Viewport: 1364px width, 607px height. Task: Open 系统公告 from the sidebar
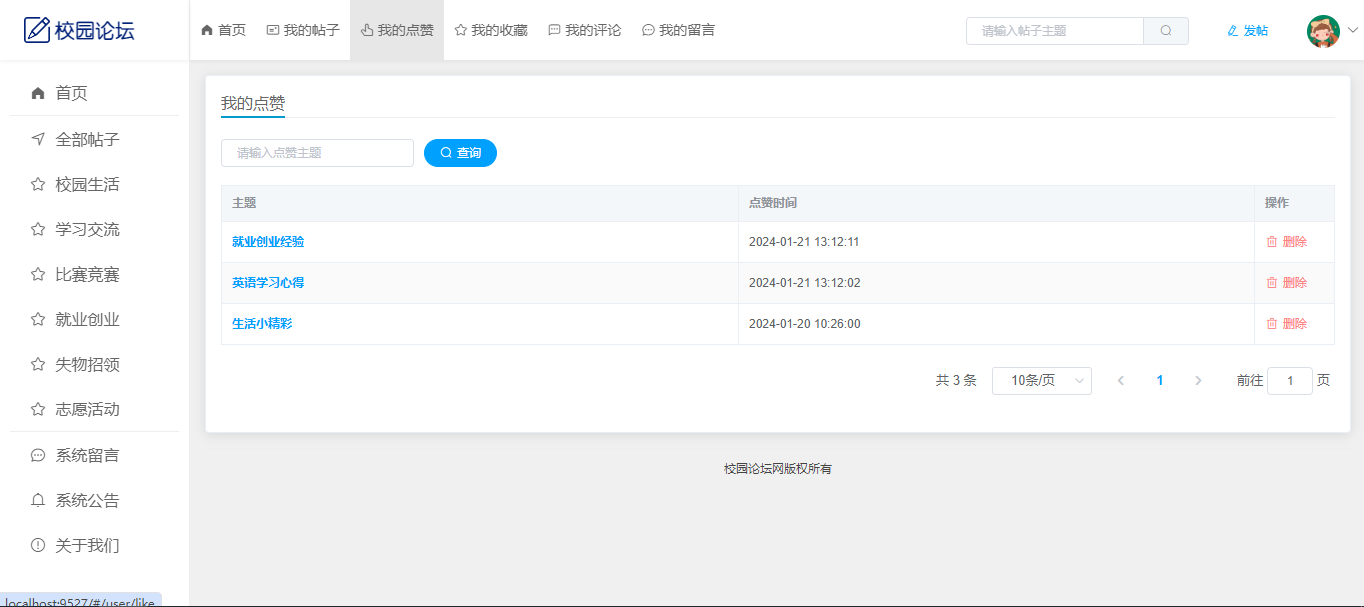click(x=87, y=500)
